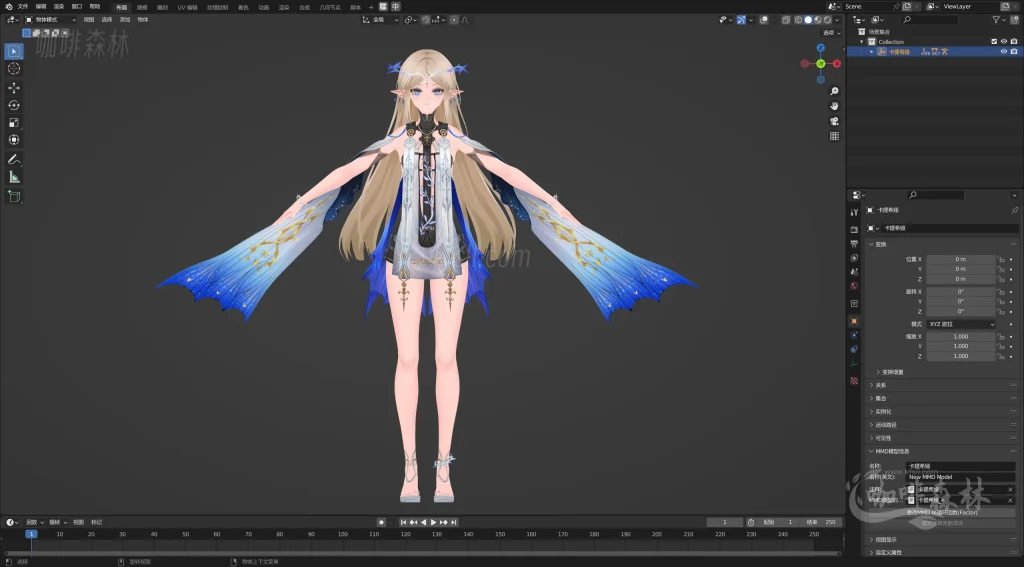The height and width of the screenshot is (567, 1024).
Task: Open the rotation mode XYZ 欧拉 dropdown
Action: coord(961,325)
